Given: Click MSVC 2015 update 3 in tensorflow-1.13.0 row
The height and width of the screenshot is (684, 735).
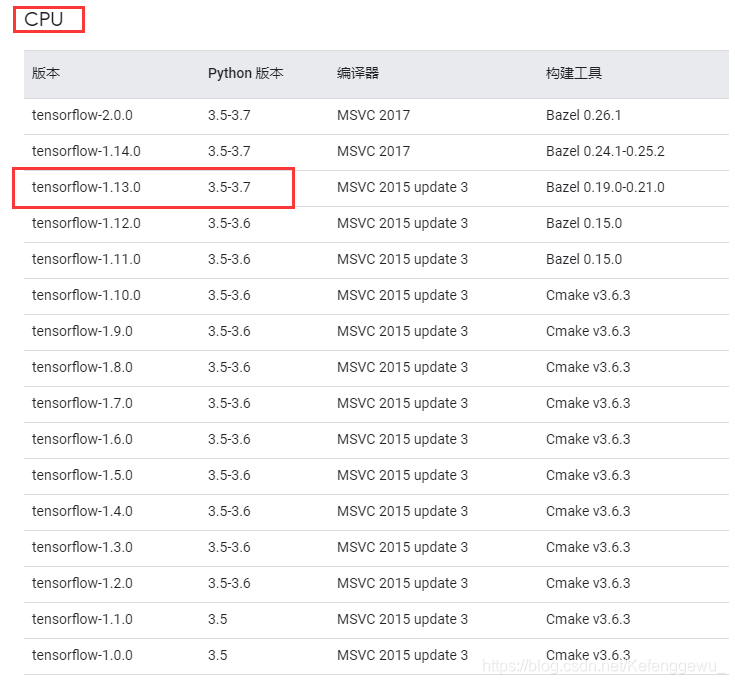Looking at the screenshot, I should tap(403, 187).
